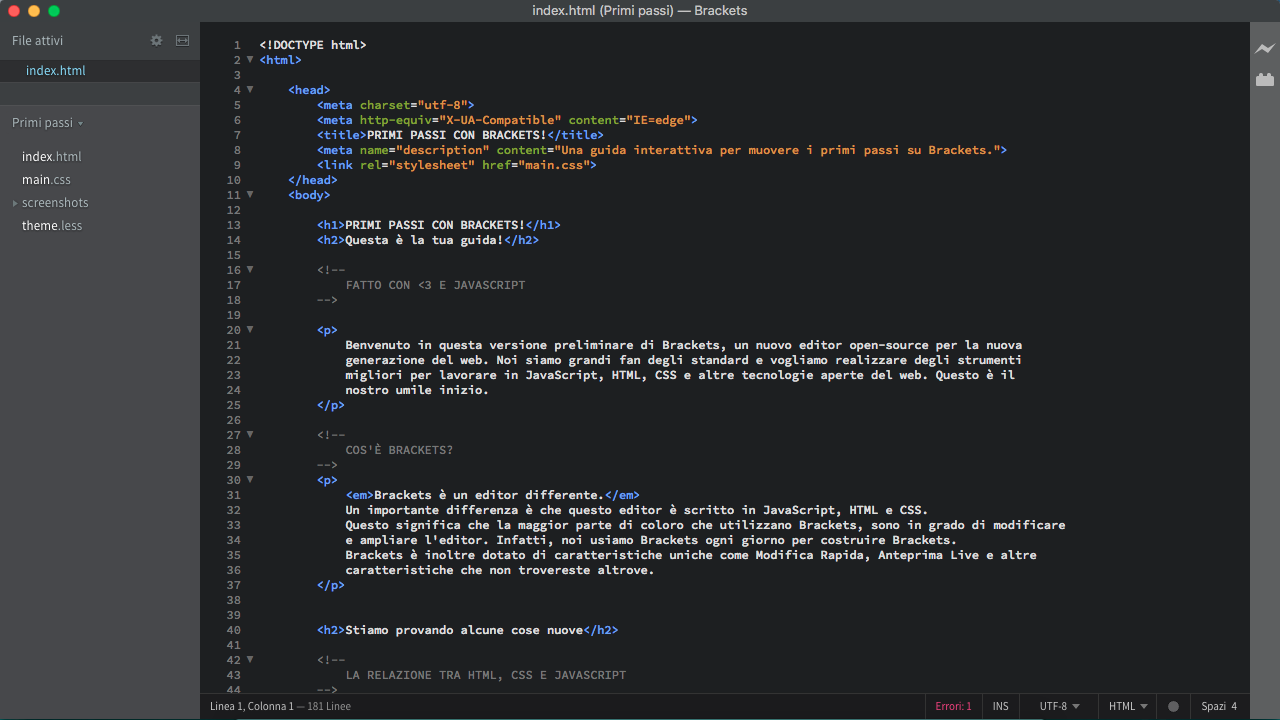This screenshot has width=1280, height=720.
Task: Open main.css from the project tree
Action: click(46, 180)
